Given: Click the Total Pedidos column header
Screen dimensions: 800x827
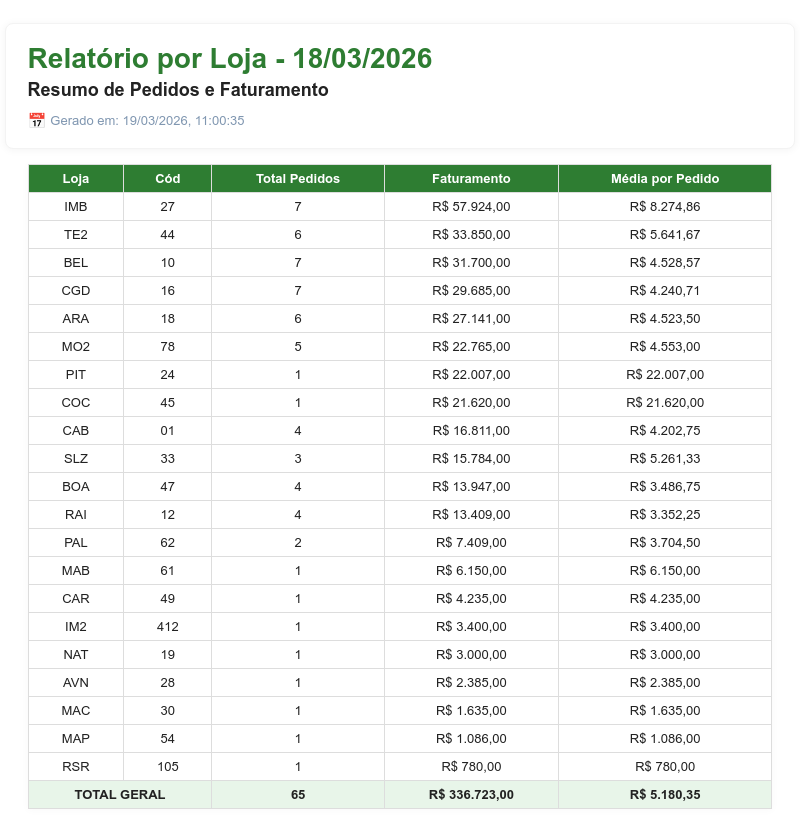Looking at the screenshot, I should (x=298, y=179).
